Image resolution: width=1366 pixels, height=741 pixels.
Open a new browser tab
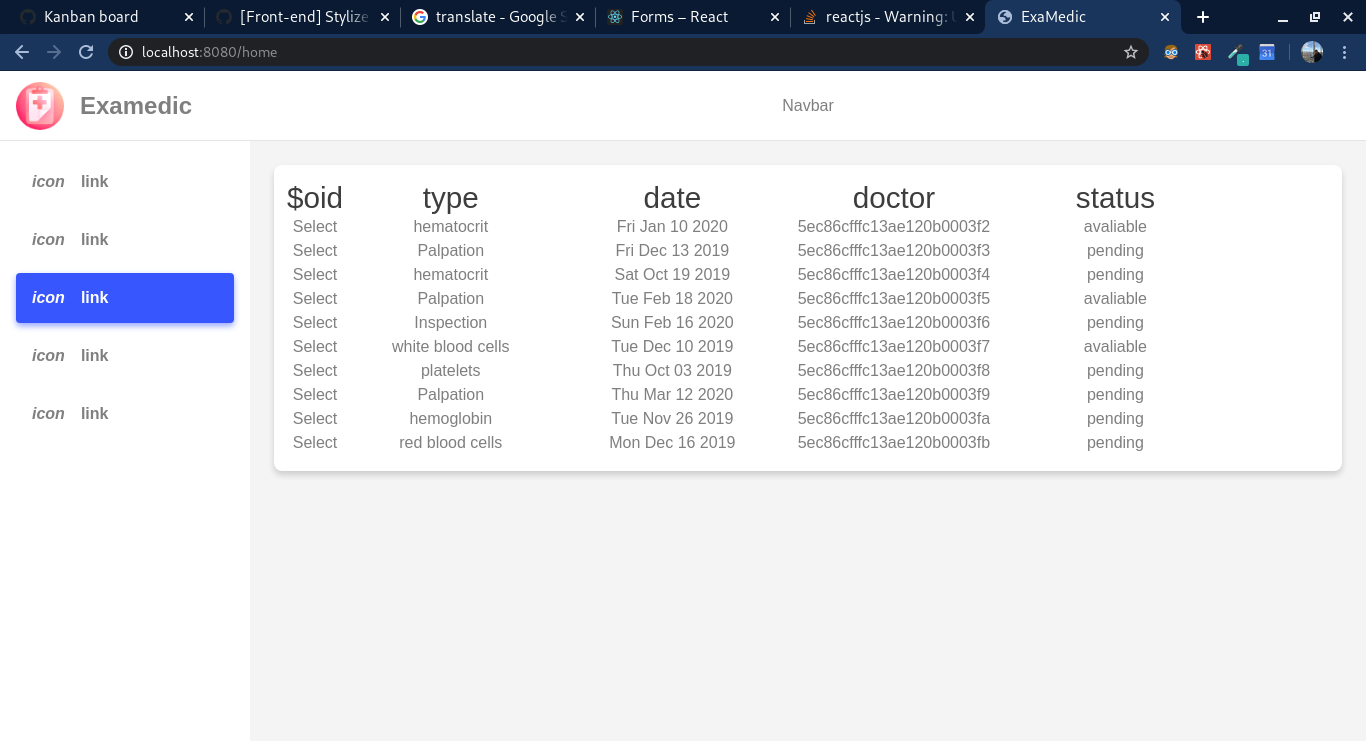[1203, 17]
